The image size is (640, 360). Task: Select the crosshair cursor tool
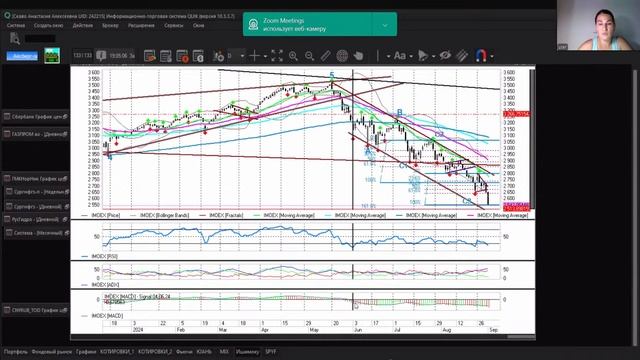254,56
